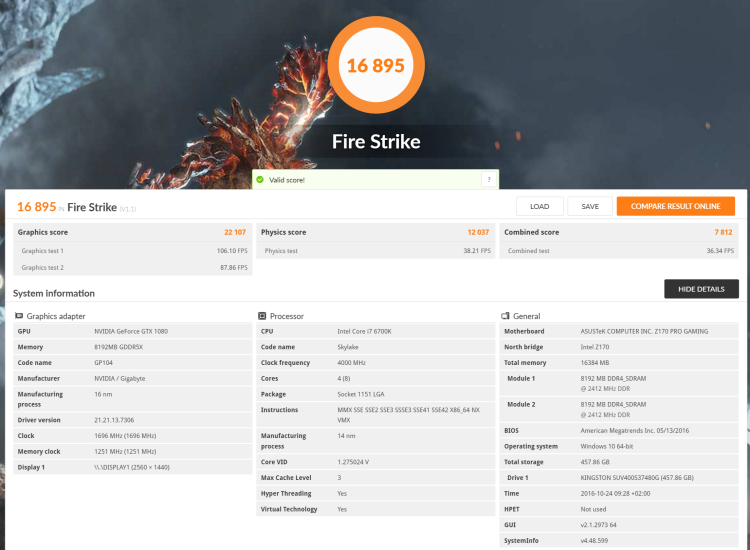Select Module 1 memory details
The width and height of the screenshot is (750, 550).
tap(613, 384)
